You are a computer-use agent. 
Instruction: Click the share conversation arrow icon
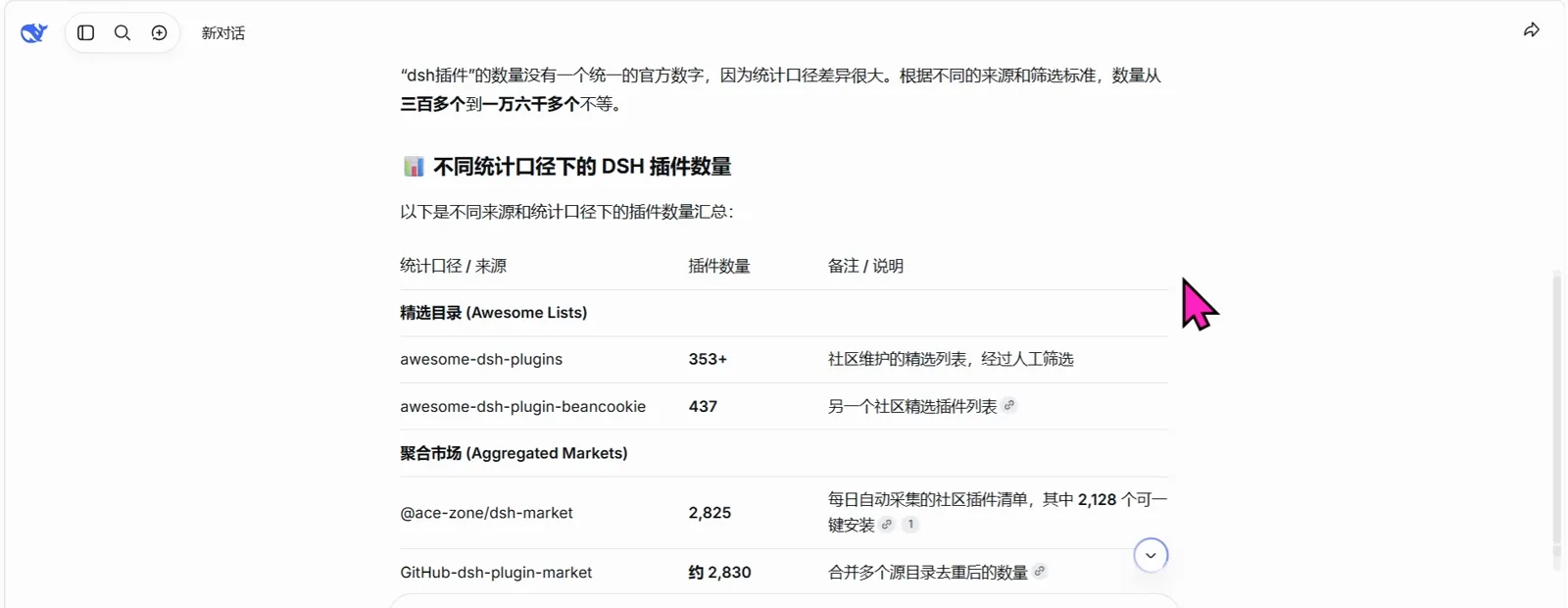[x=1532, y=30]
